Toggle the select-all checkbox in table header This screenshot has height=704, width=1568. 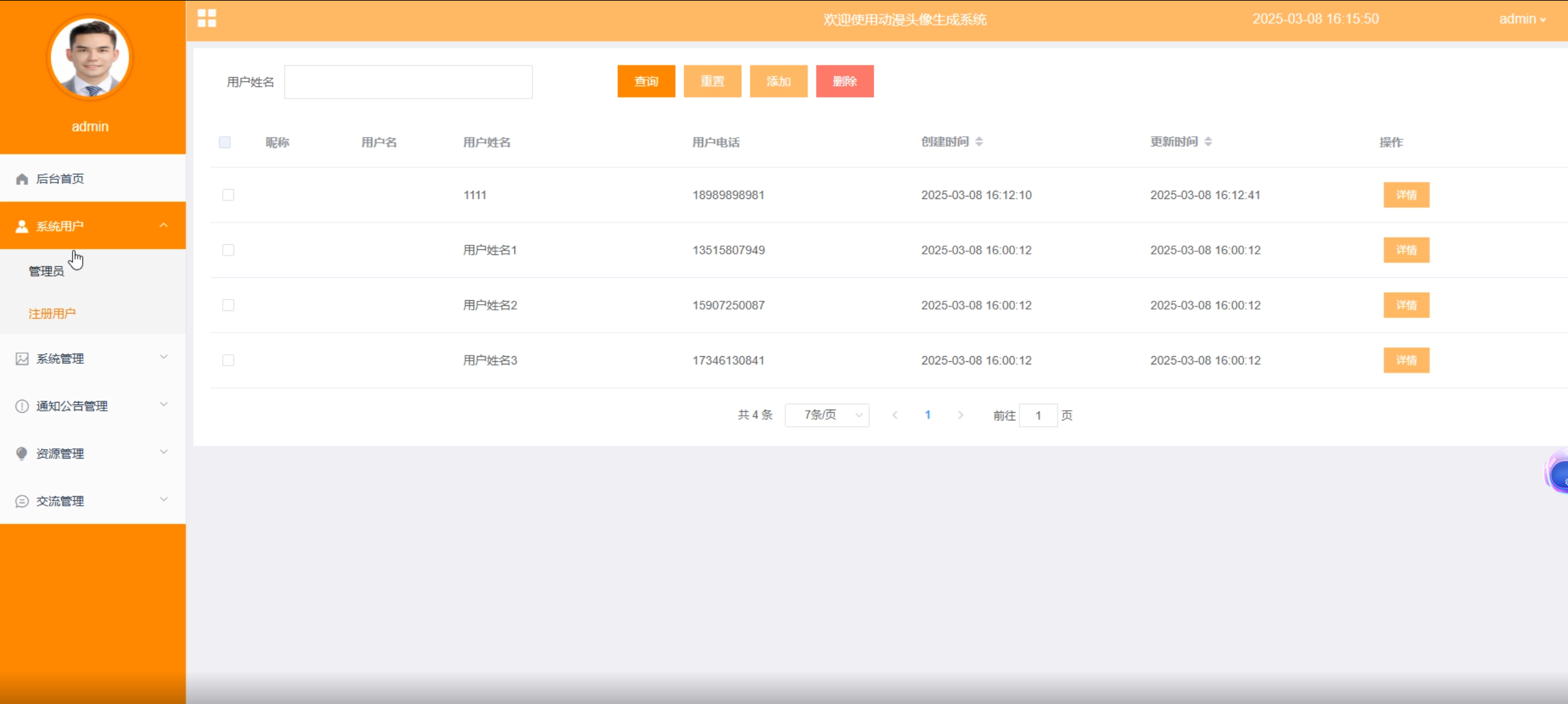225,142
